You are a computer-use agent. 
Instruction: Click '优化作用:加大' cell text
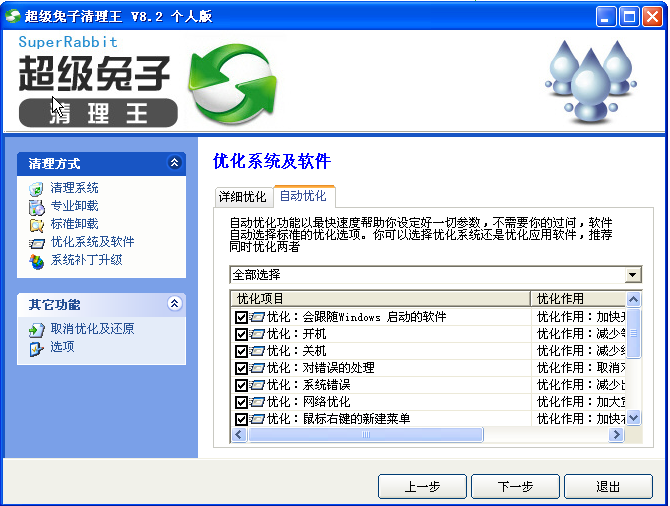coord(581,402)
